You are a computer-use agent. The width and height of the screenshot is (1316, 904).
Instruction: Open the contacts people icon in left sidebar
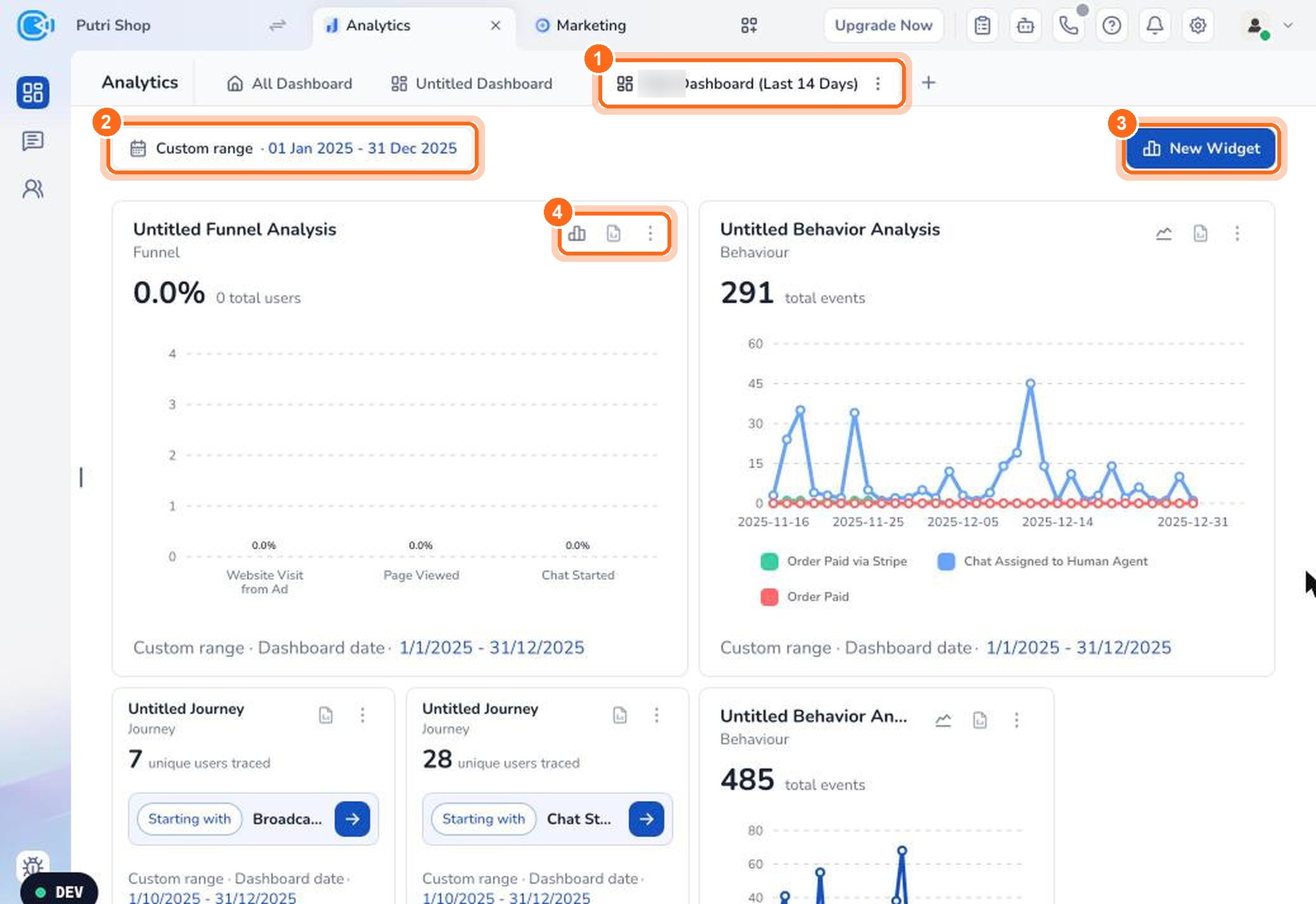(x=33, y=189)
